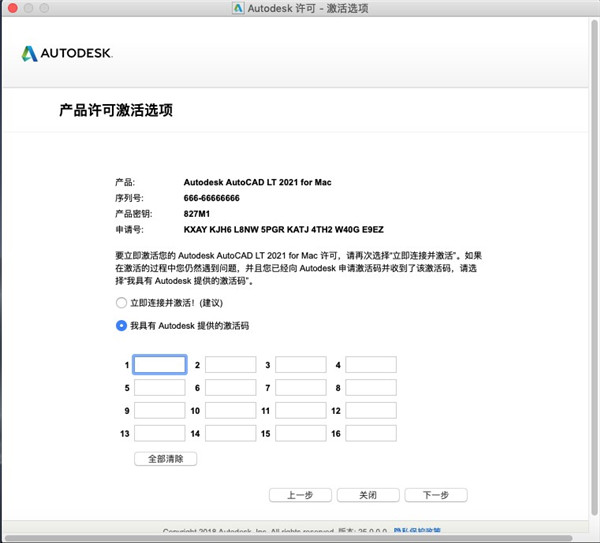Focus activation code field 4
Viewport: 600px width, 543px height.
click(x=371, y=365)
